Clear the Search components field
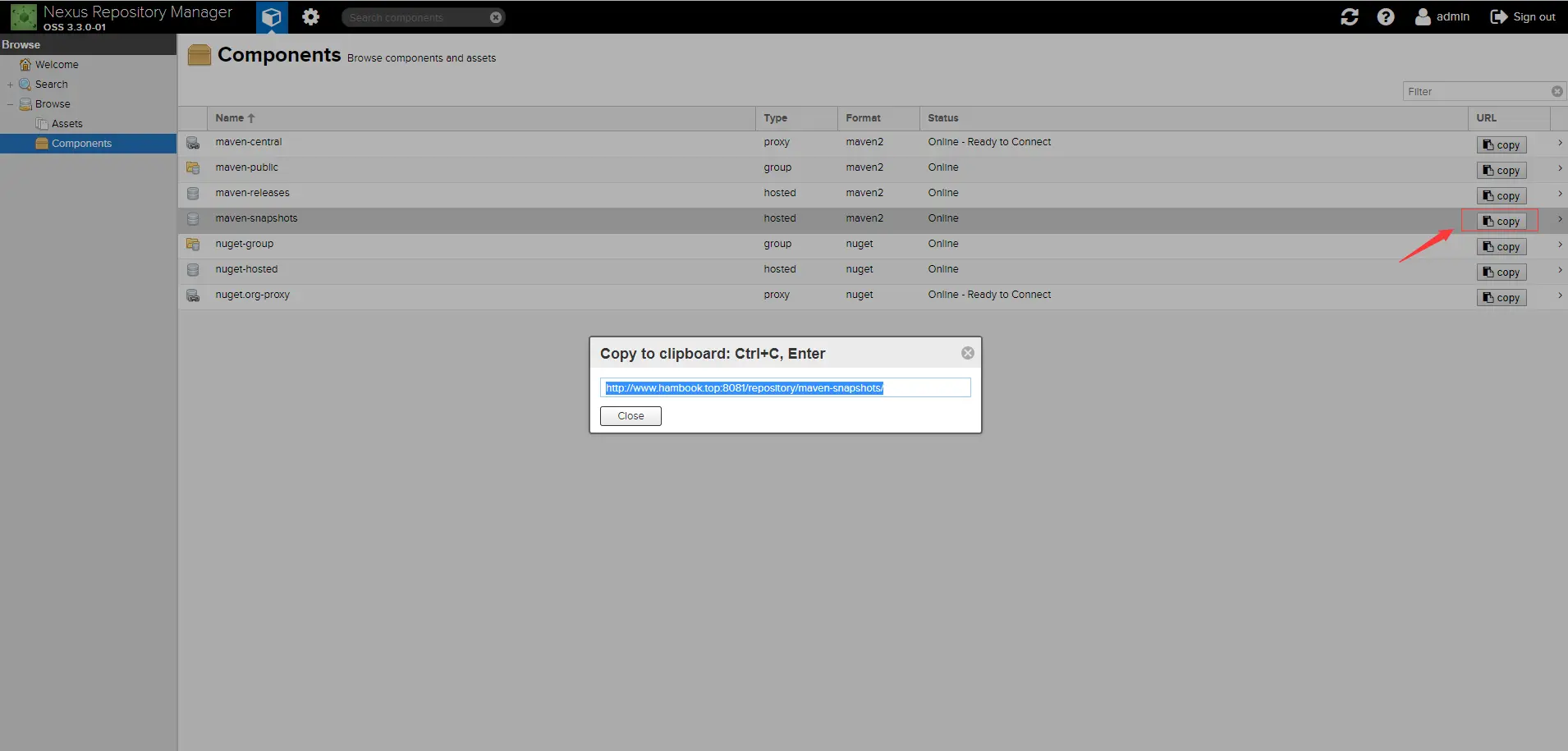Screen dimensions: 1568x751 point(495,17)
